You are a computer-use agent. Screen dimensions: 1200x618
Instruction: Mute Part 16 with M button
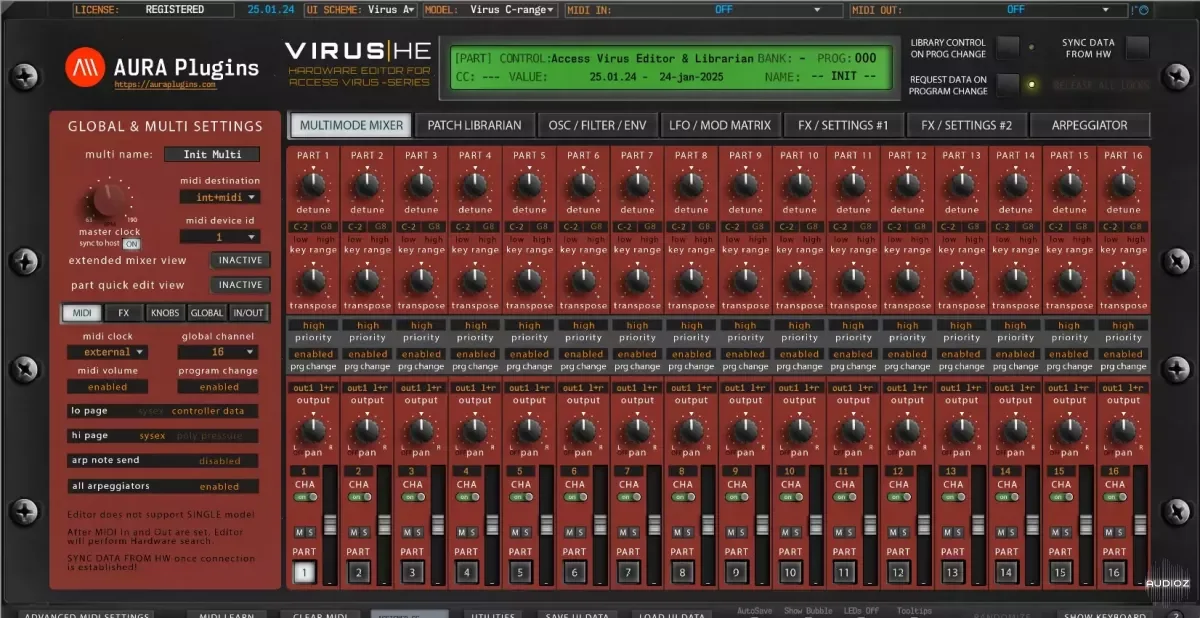[1109, 532]
